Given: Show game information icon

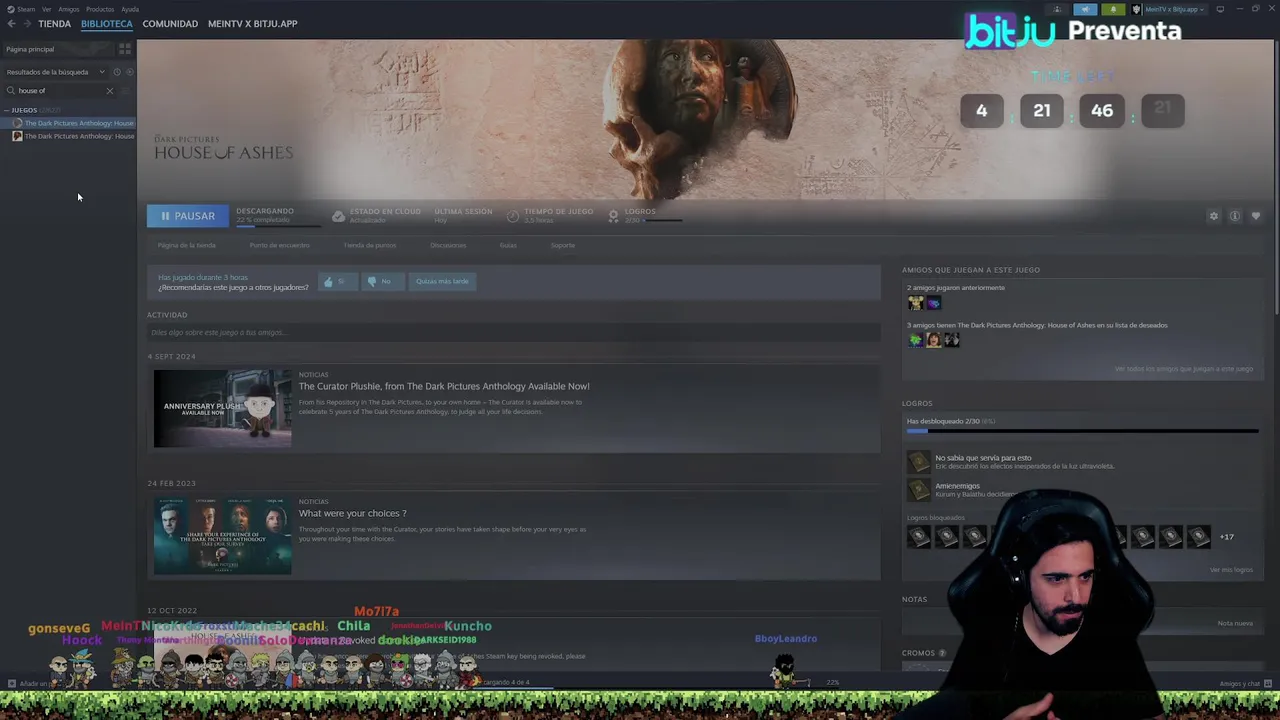Looking at the screenshot, I should 1235,216.
